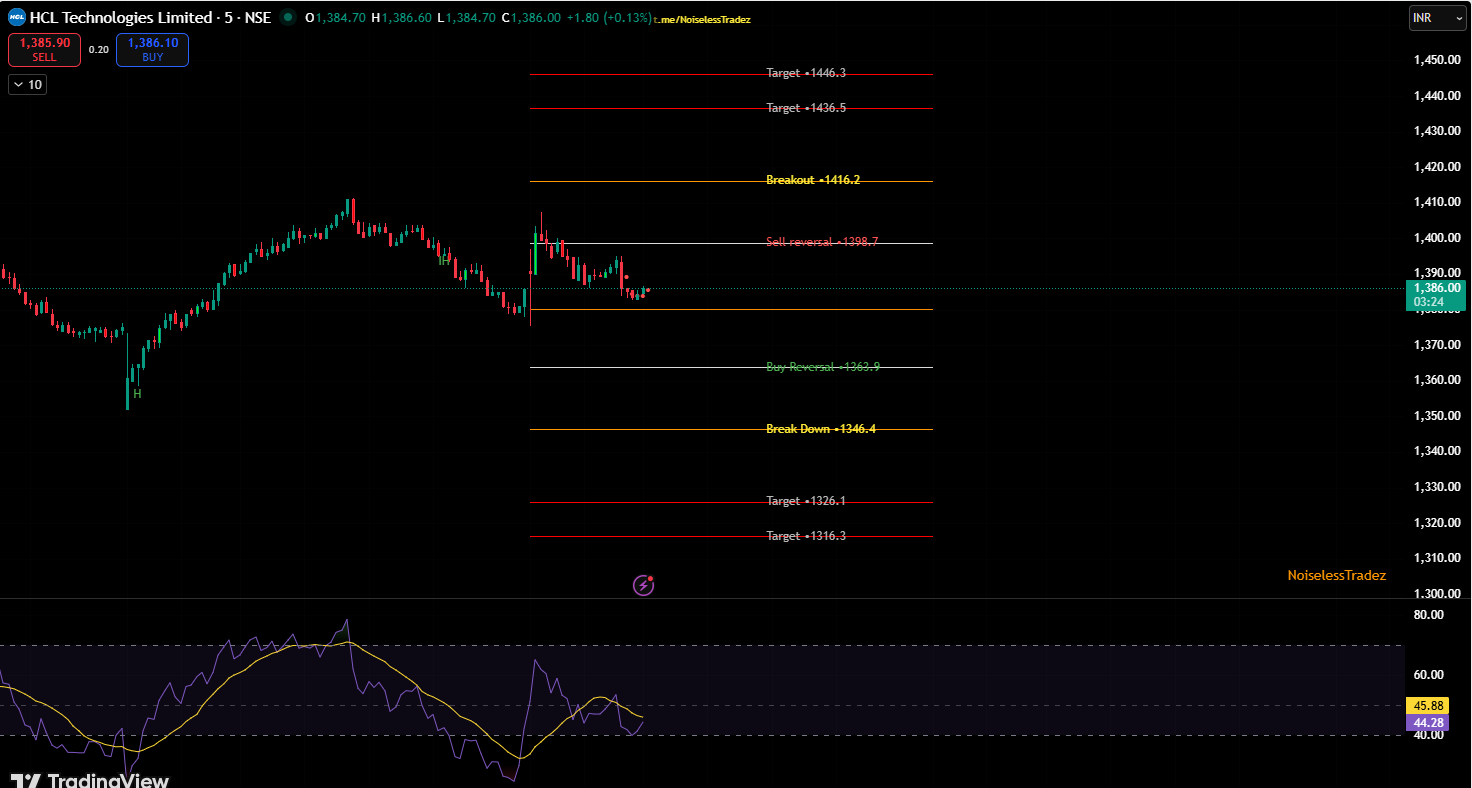Select the Sell reversal 1398.7 label
The width and height of the screenshot is (1472, 788).
point(822,242)
